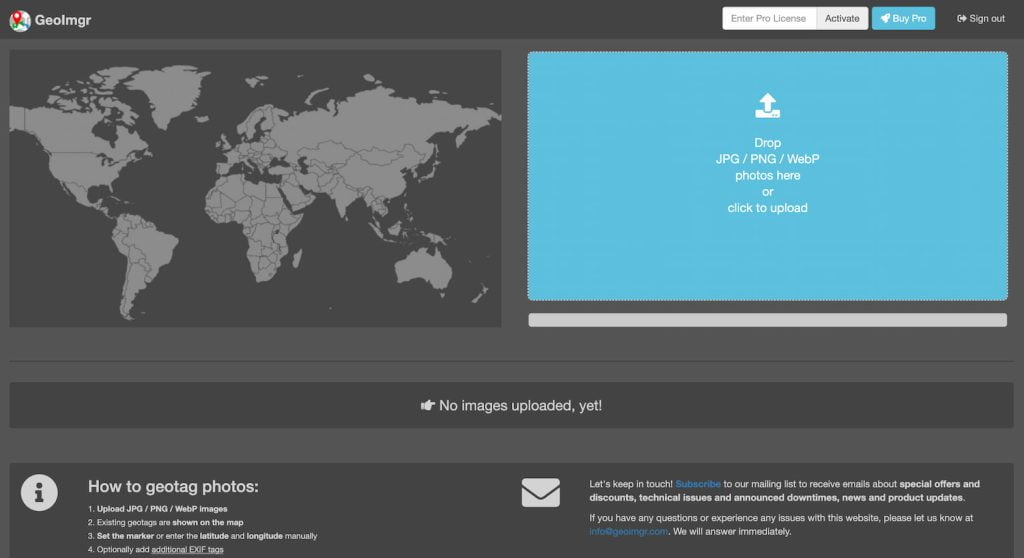The width and height of the screenshot is (1024, 558).
Task: Click the 'No images uploaded, yet!' banner
Action: tap(511, 406)
